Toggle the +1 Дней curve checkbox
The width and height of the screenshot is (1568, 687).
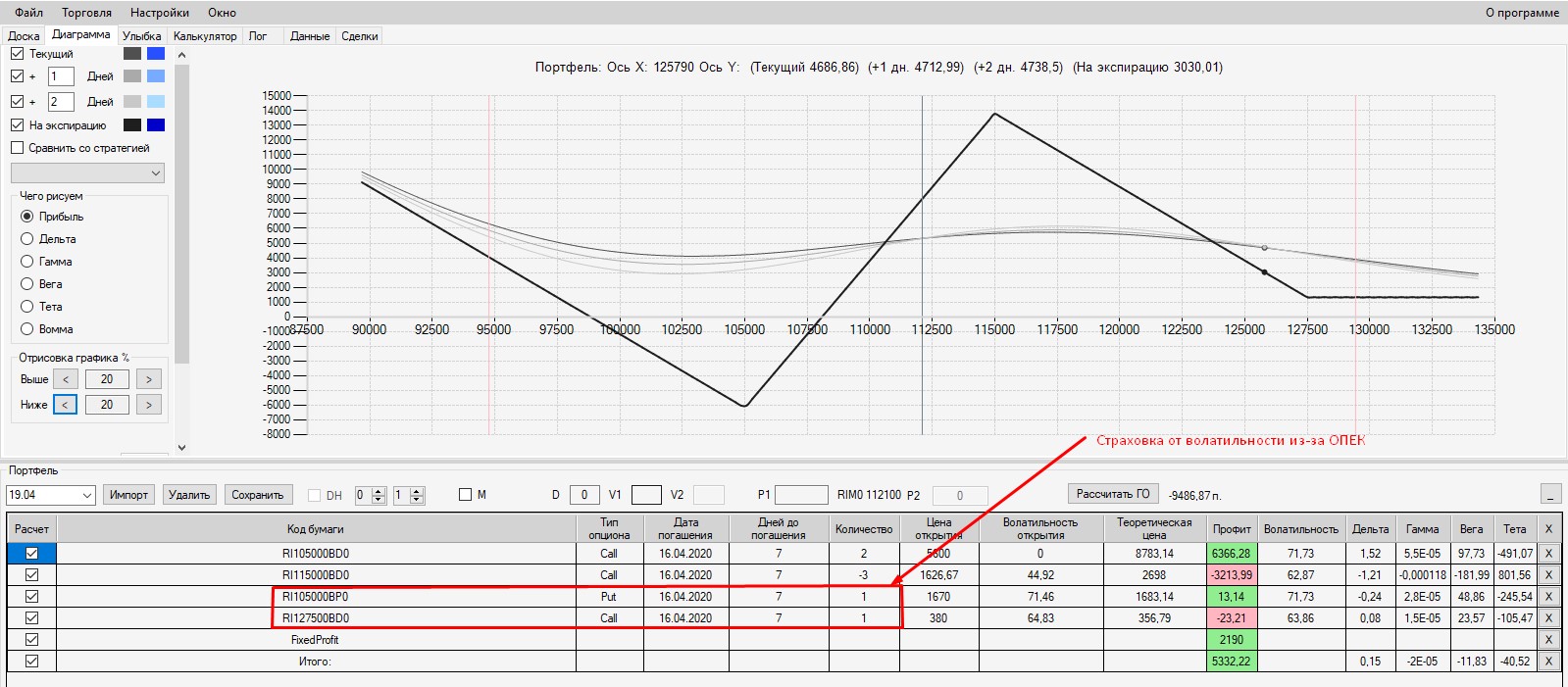pyautogui.click(x=17, y=76)
